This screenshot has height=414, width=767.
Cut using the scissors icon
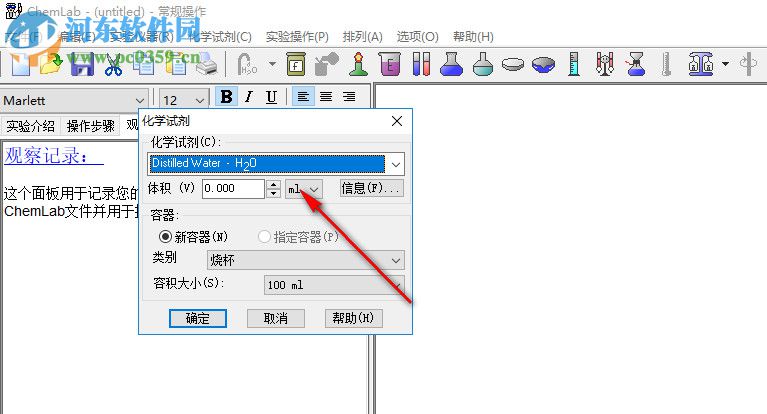pyautogui.click(x=113, y=64)
